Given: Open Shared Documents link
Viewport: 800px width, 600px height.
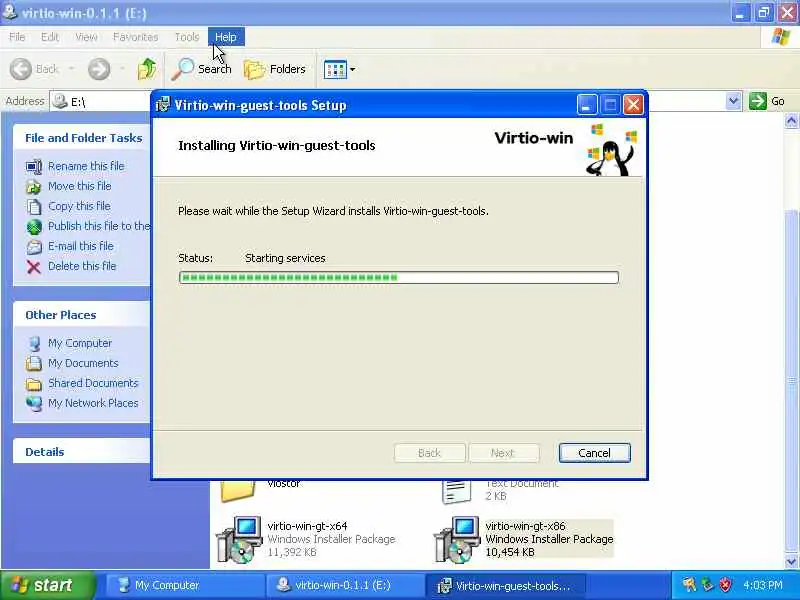Looking at the screenshot, I should pos(93,383).
